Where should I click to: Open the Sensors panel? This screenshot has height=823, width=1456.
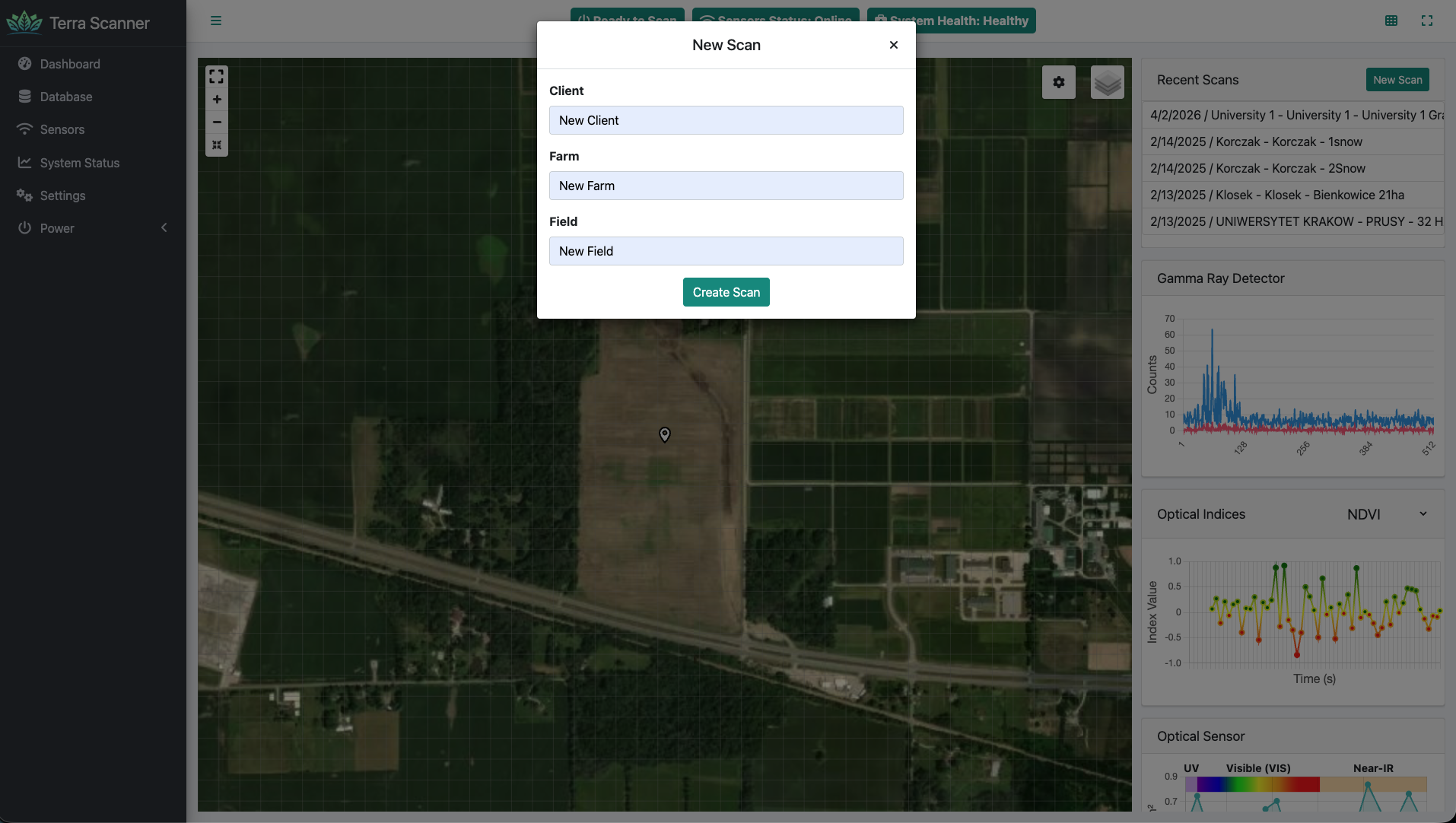(x=25, y=129)
